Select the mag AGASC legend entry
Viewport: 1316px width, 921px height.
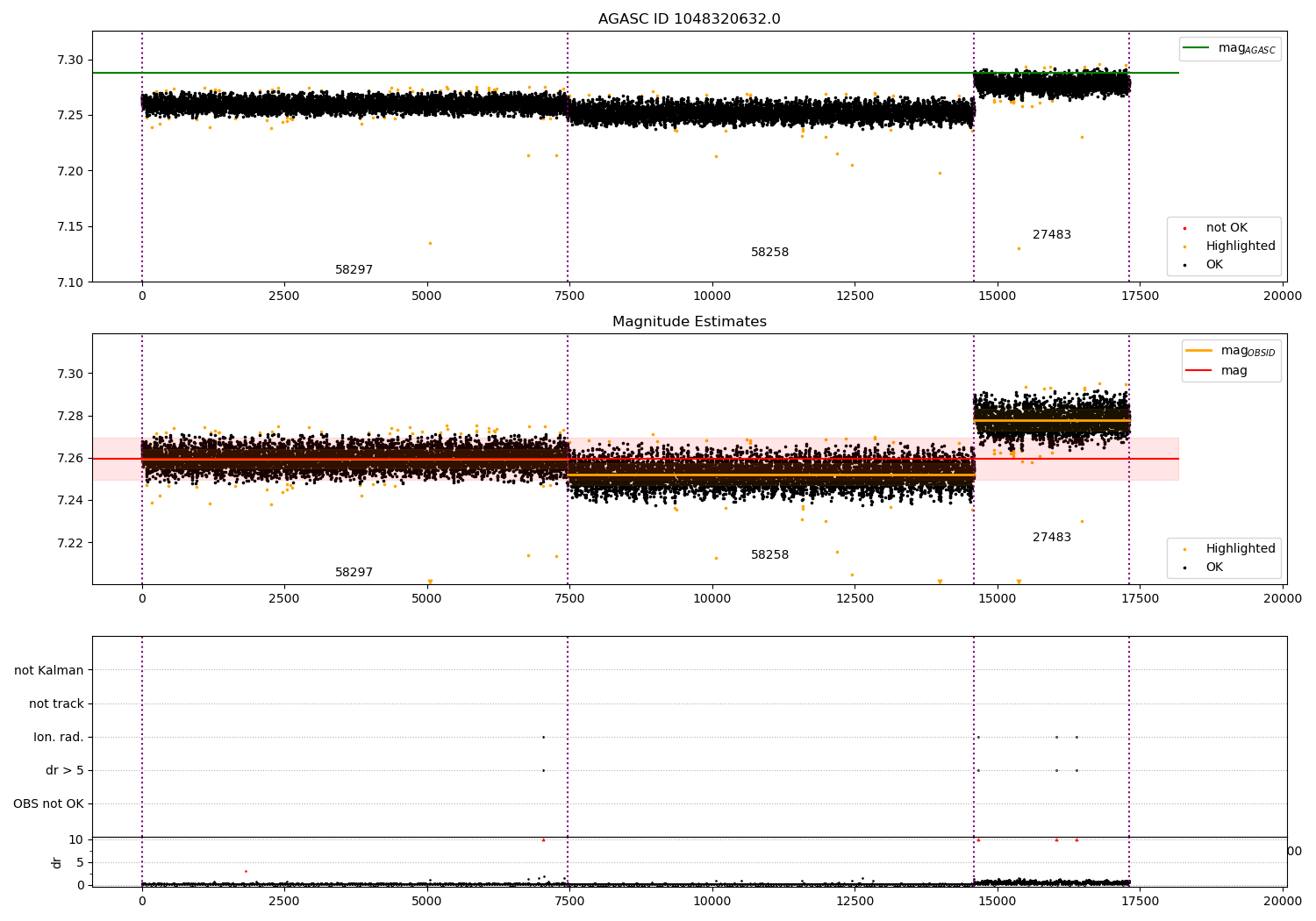pyautogui.click(x=1230, y=48)
